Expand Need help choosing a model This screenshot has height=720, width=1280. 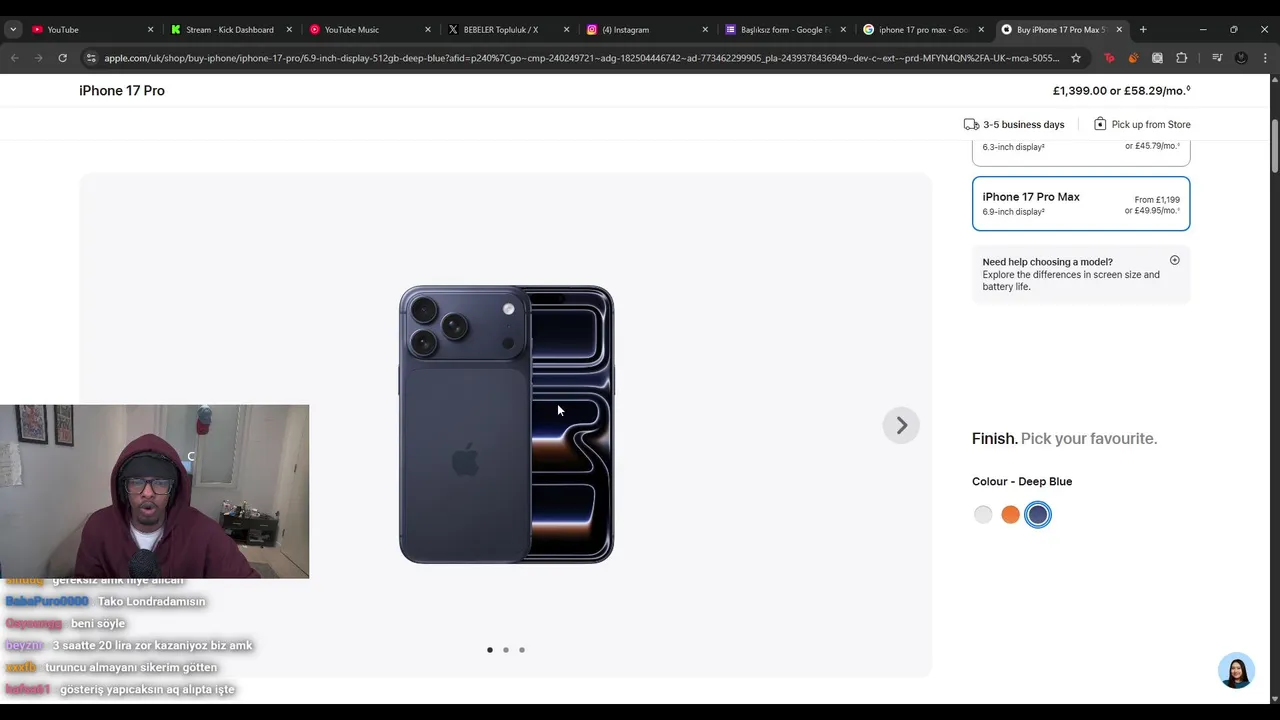click(x=1081, y=274)
